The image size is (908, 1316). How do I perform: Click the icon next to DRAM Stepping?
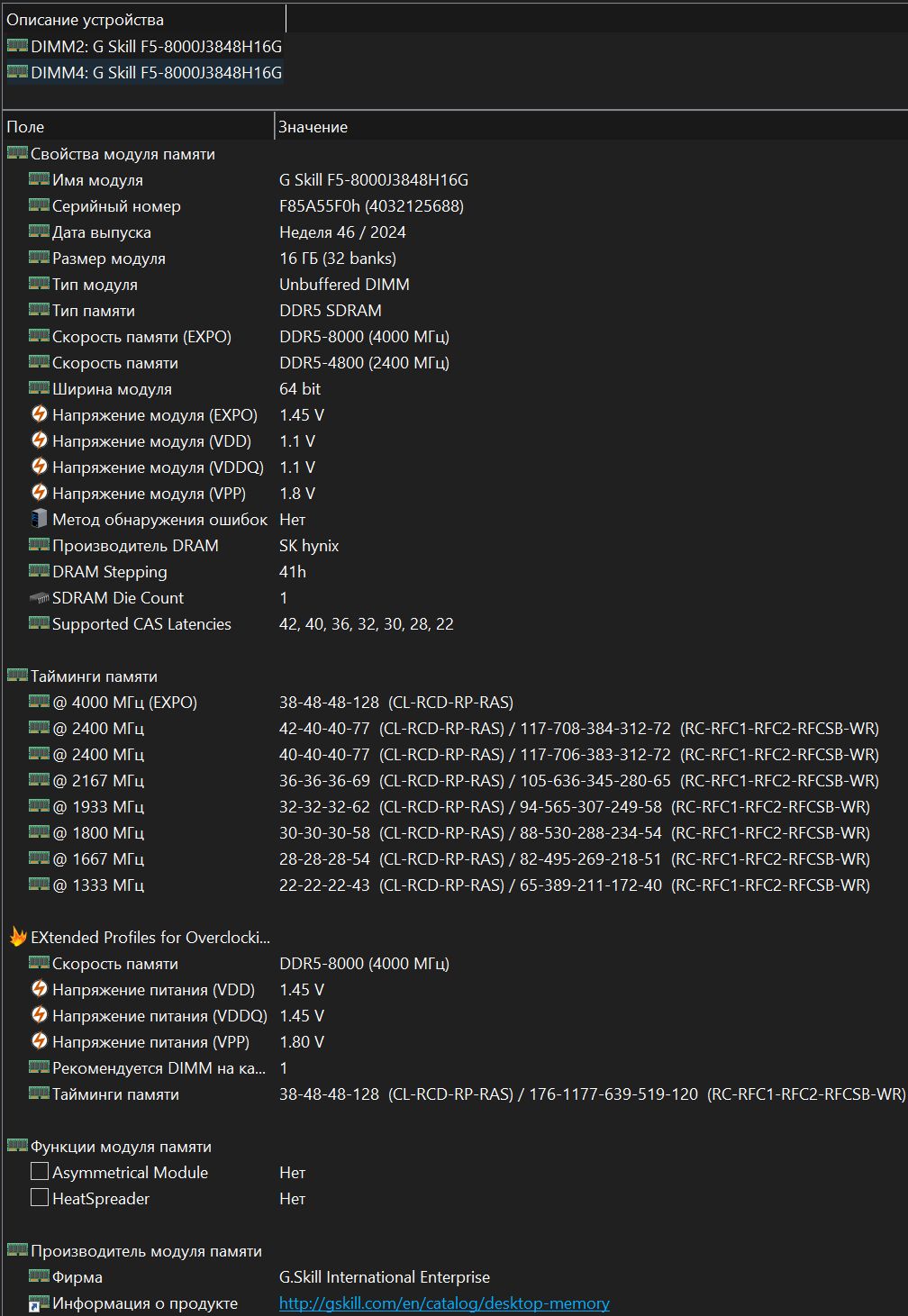coord(39,571)
